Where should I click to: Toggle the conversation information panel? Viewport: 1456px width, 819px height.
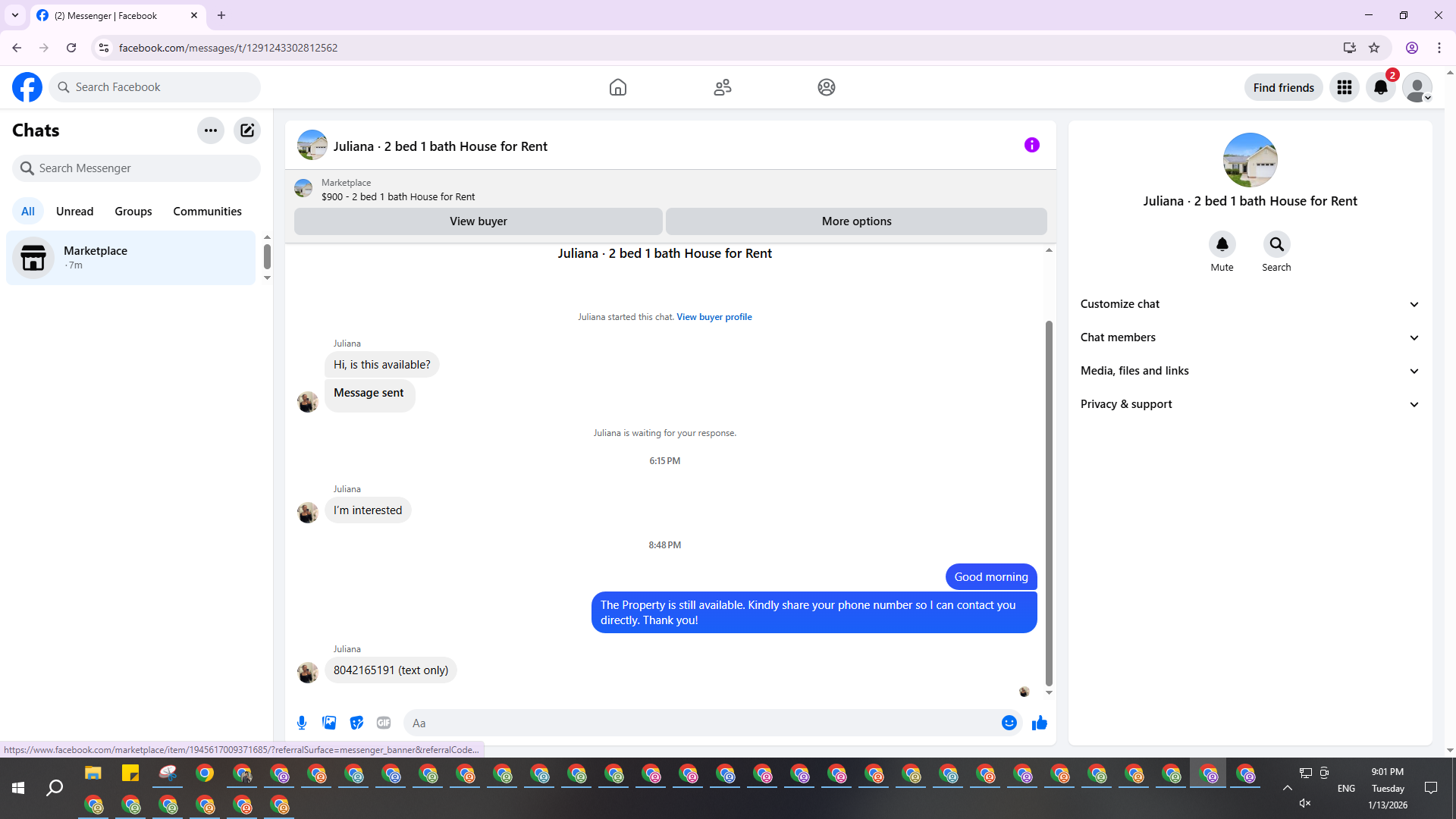[x=1031, y=145]
